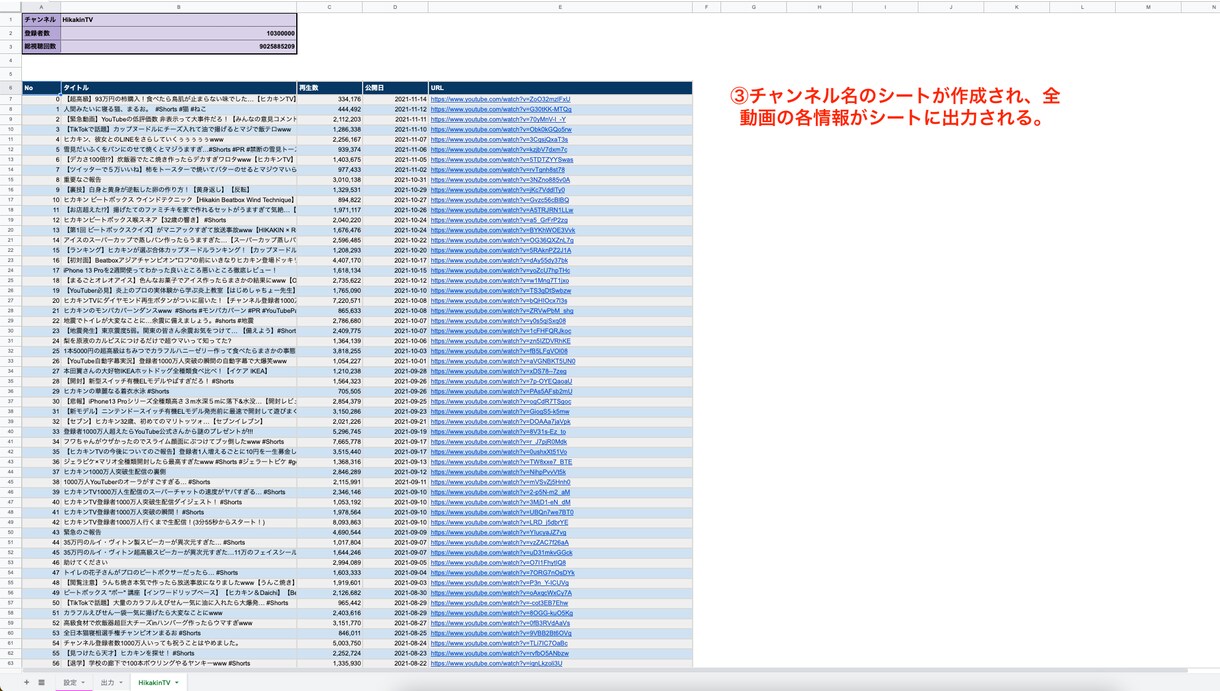Click subscriber count cell 10300000
Viewport: 1220px width, 691px height.
tap(178, 32)
